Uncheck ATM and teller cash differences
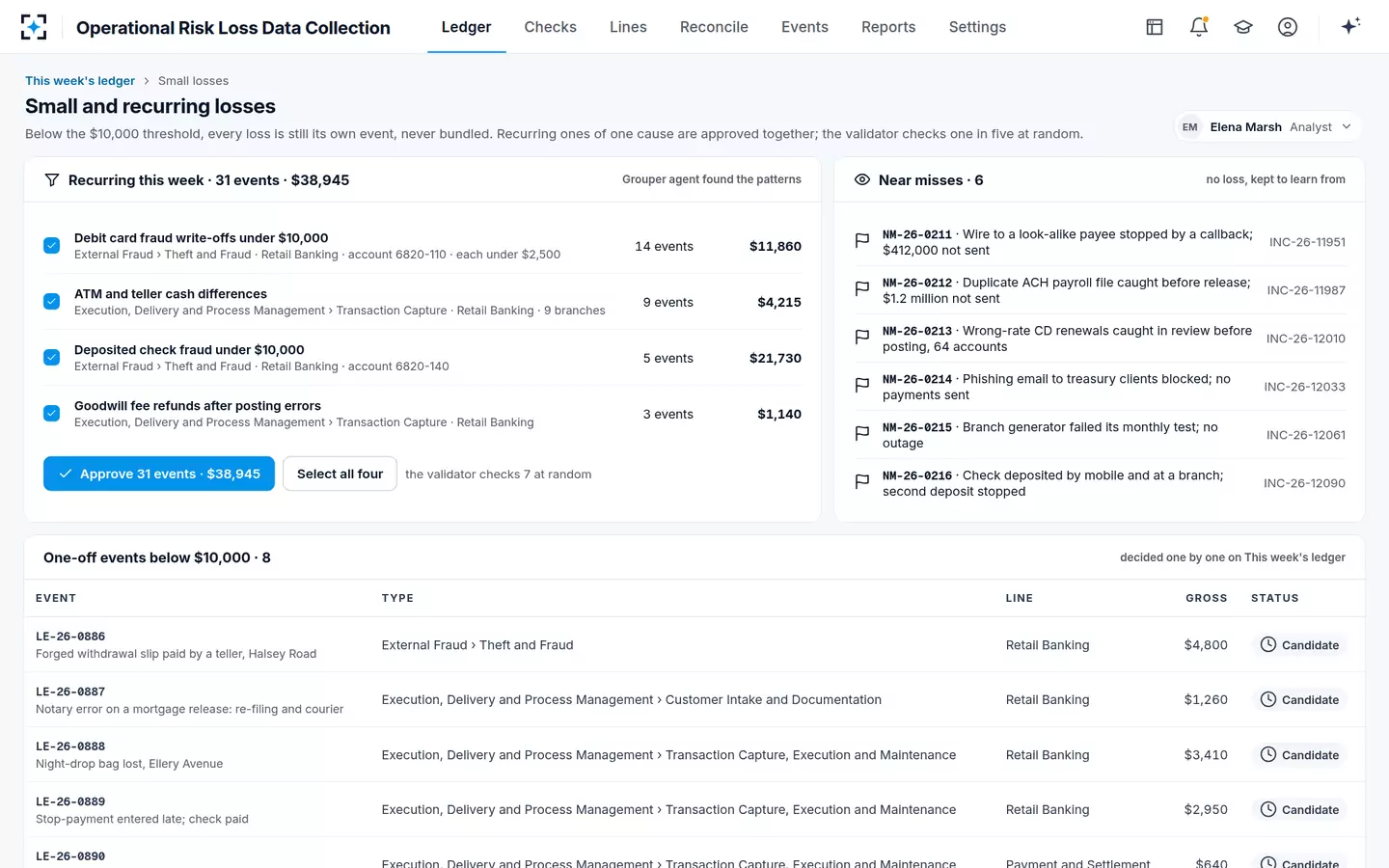 [52, 302]
